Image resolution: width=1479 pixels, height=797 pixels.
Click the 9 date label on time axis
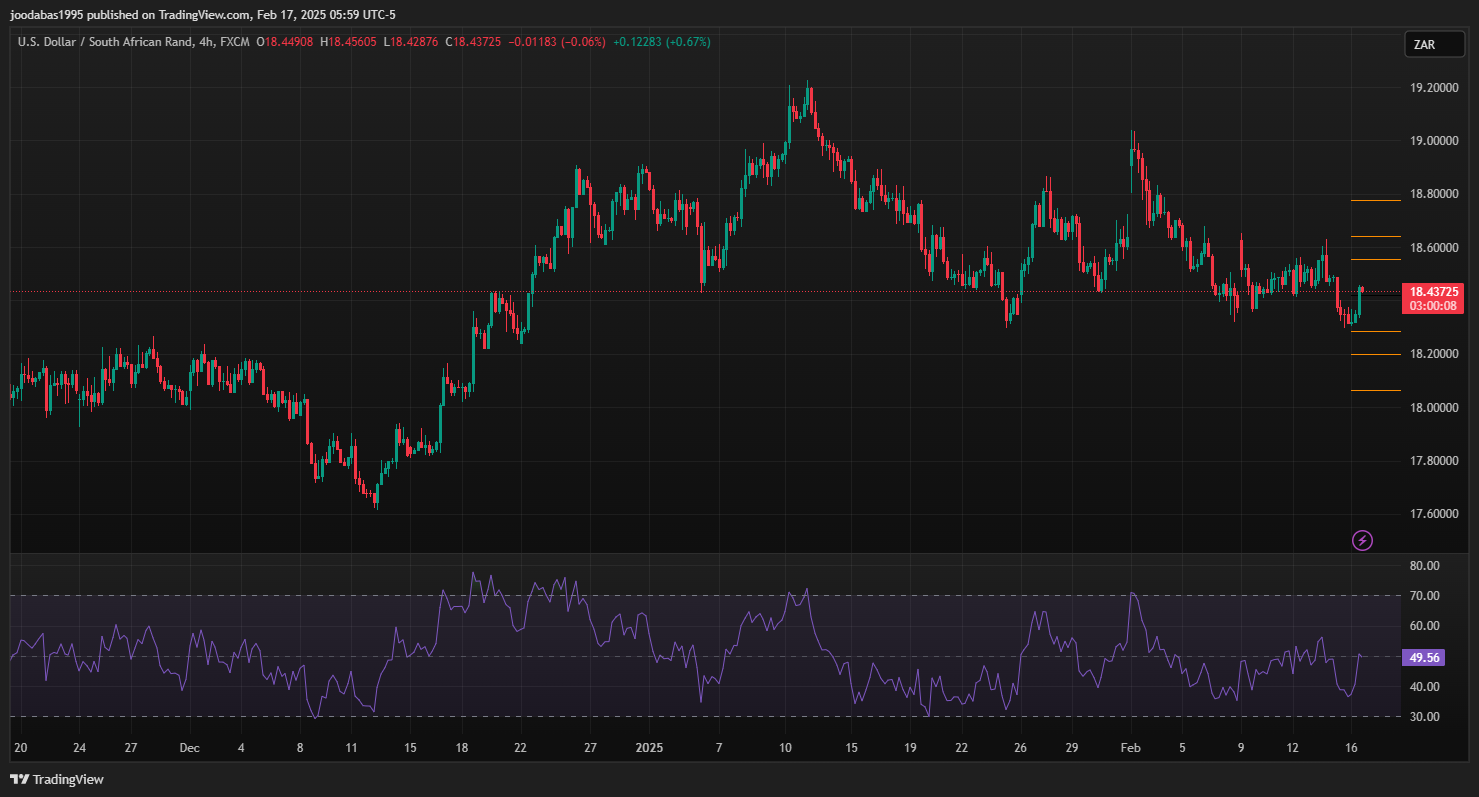(1241, 748)
